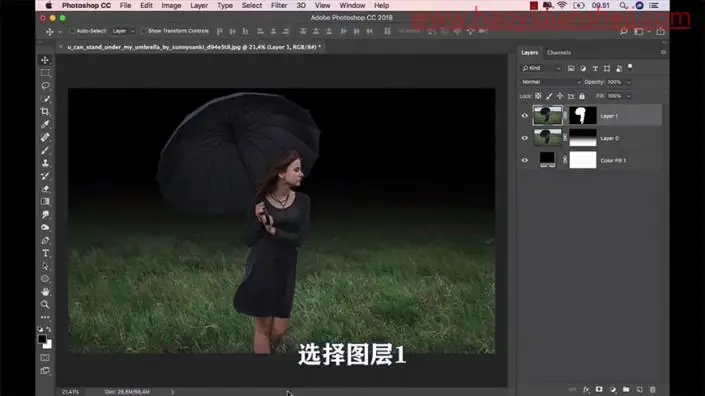Delete layer trash icon
The width and height of the screenshot is (705, 396).
point(653,389)
